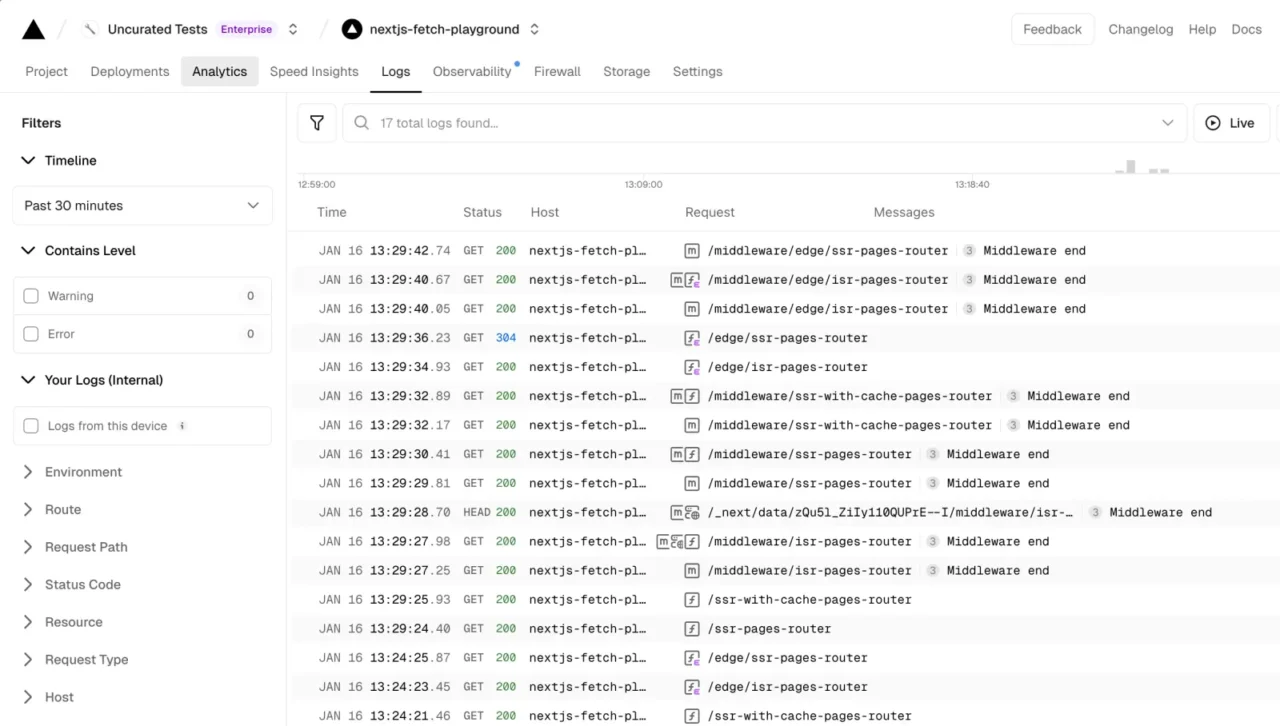Click the search magnifier icon in logs bar

tap(362, 123)
